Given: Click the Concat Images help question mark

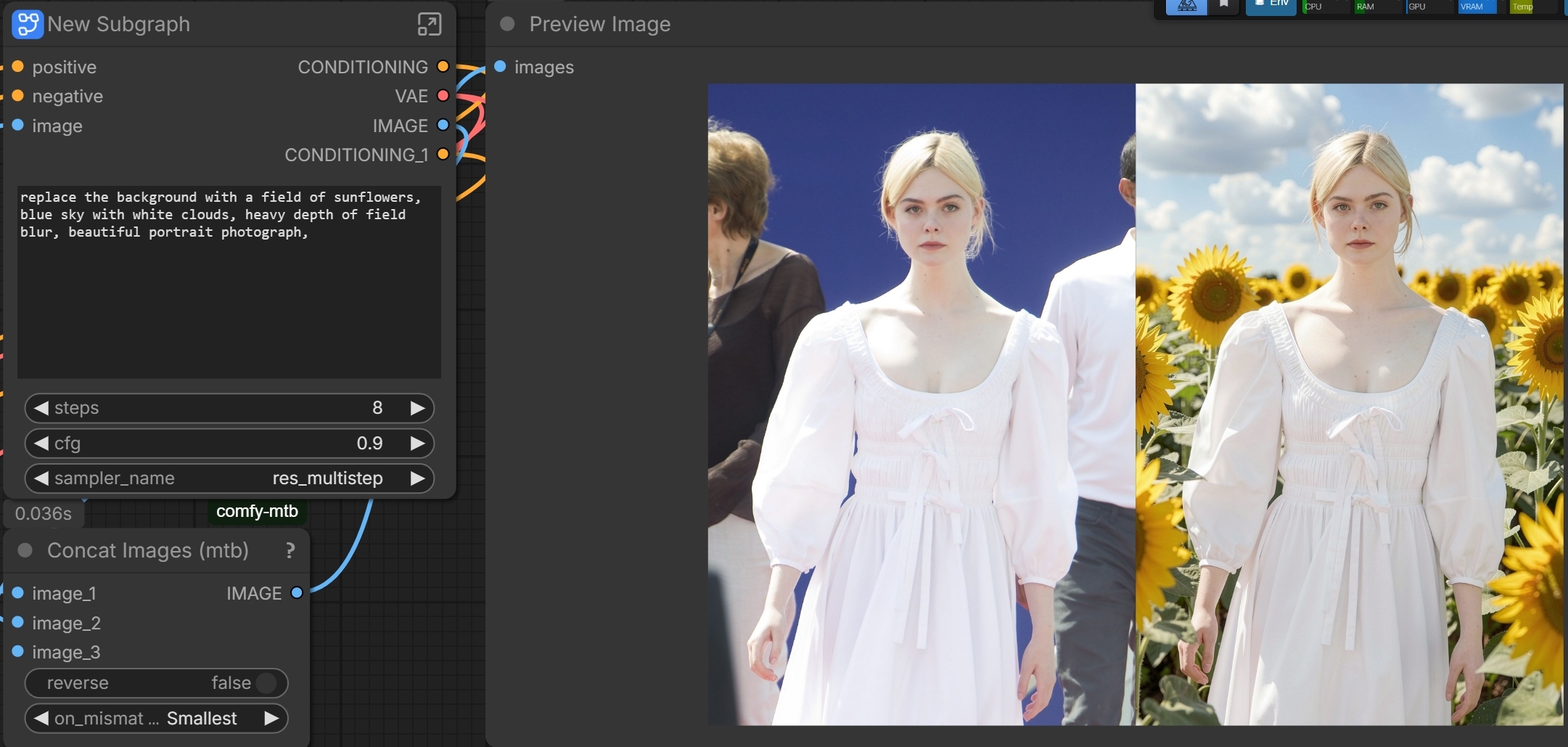Looking at the screenshot, I should 290,551.
